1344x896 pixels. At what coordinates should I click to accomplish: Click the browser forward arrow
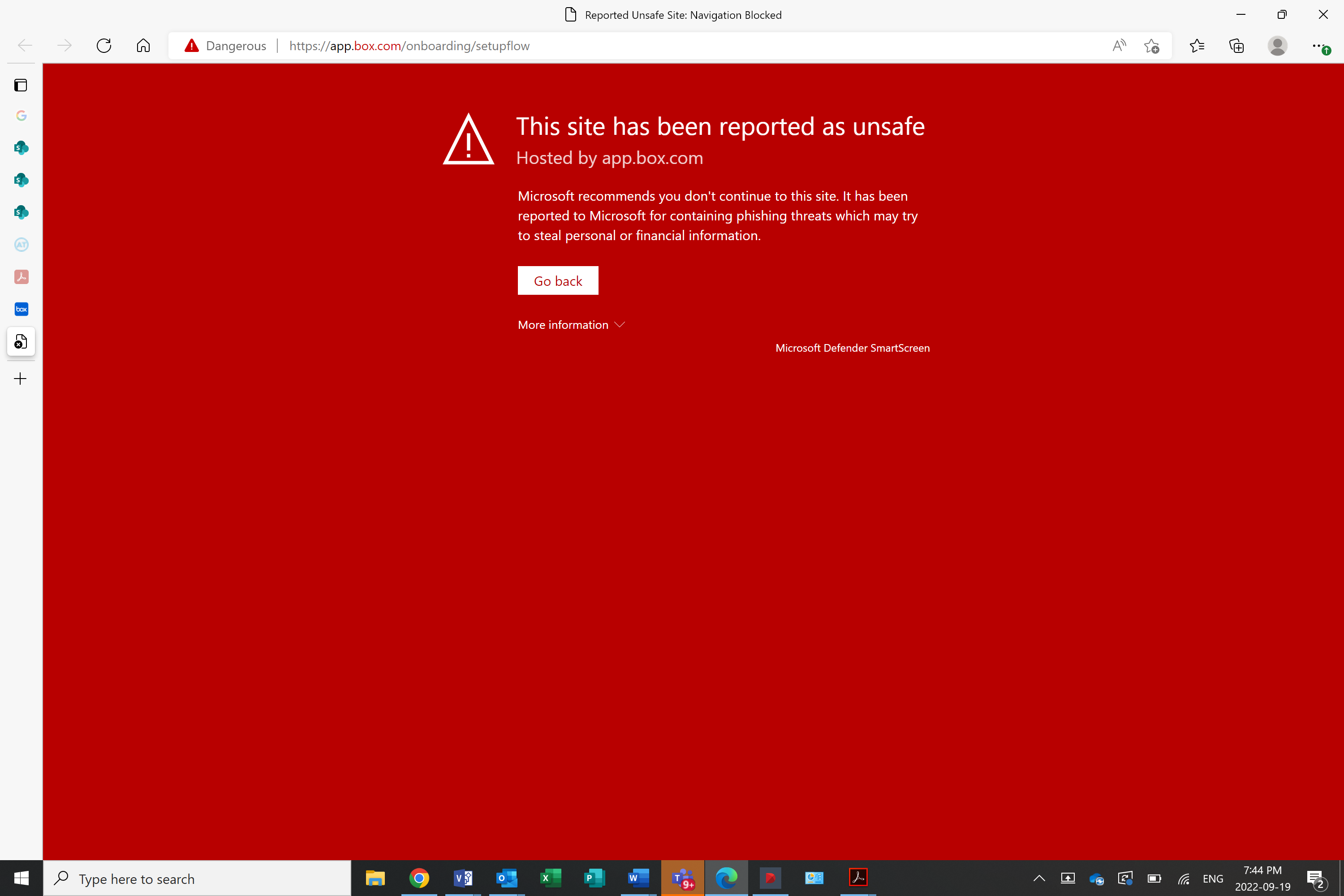click(65, 46)
